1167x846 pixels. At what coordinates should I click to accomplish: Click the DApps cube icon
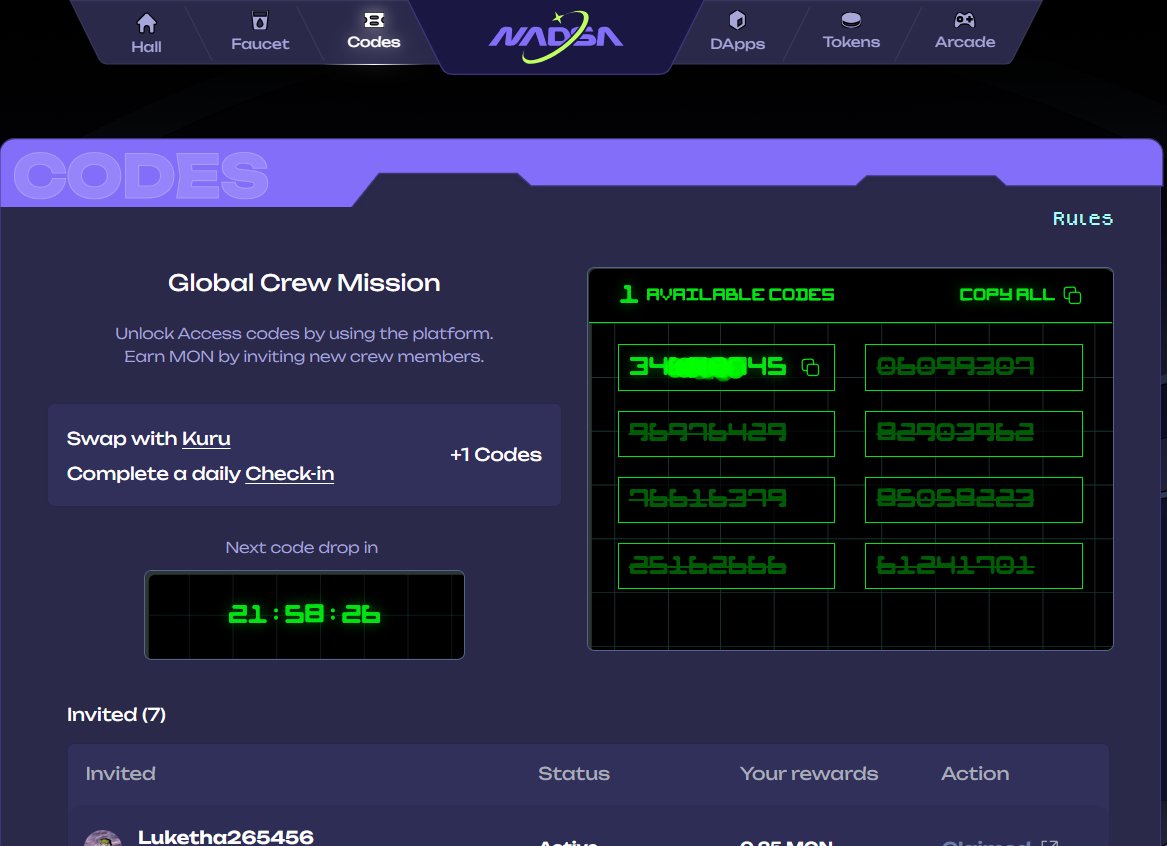737,20
